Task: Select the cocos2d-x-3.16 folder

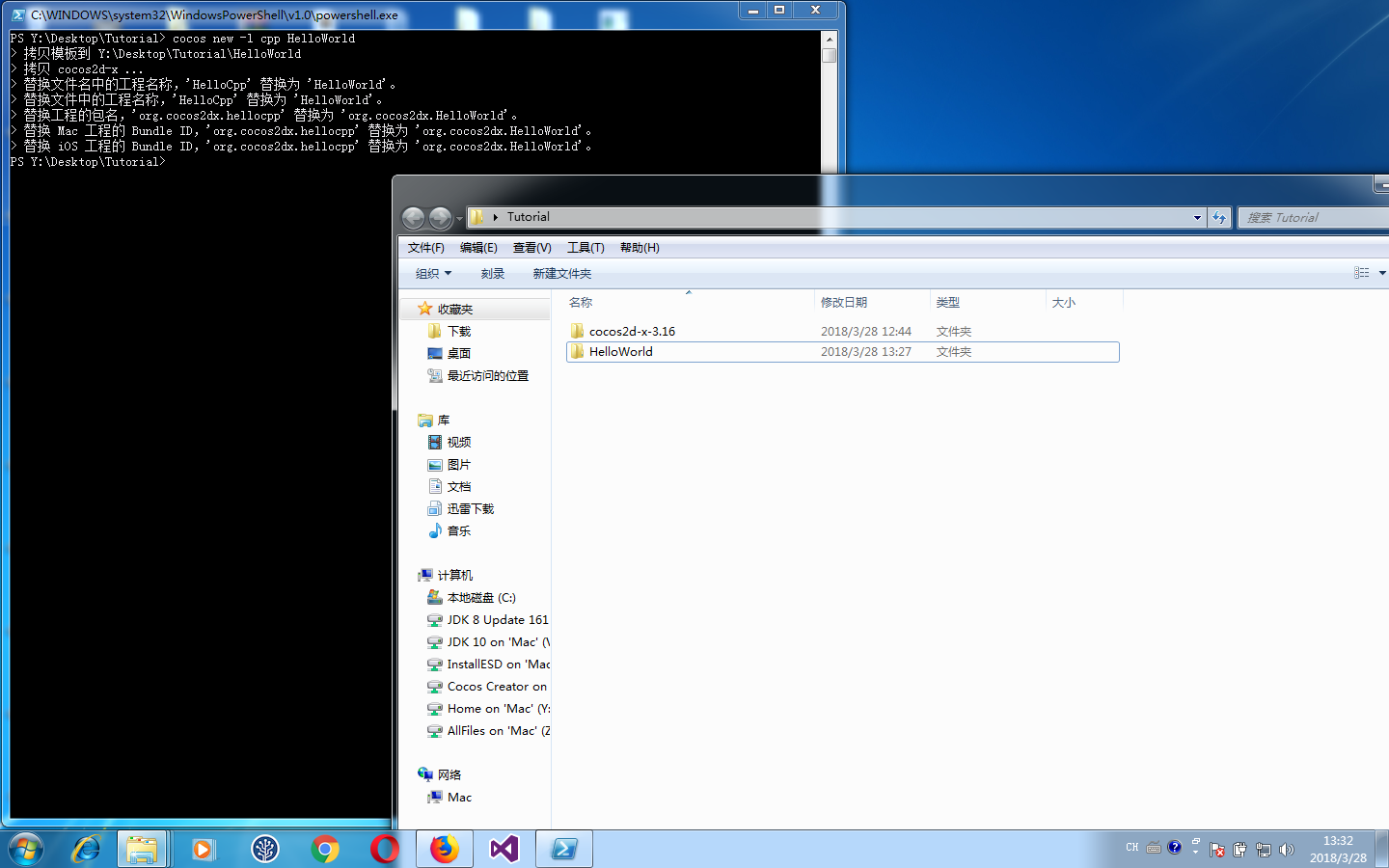Action: (842, 331)
